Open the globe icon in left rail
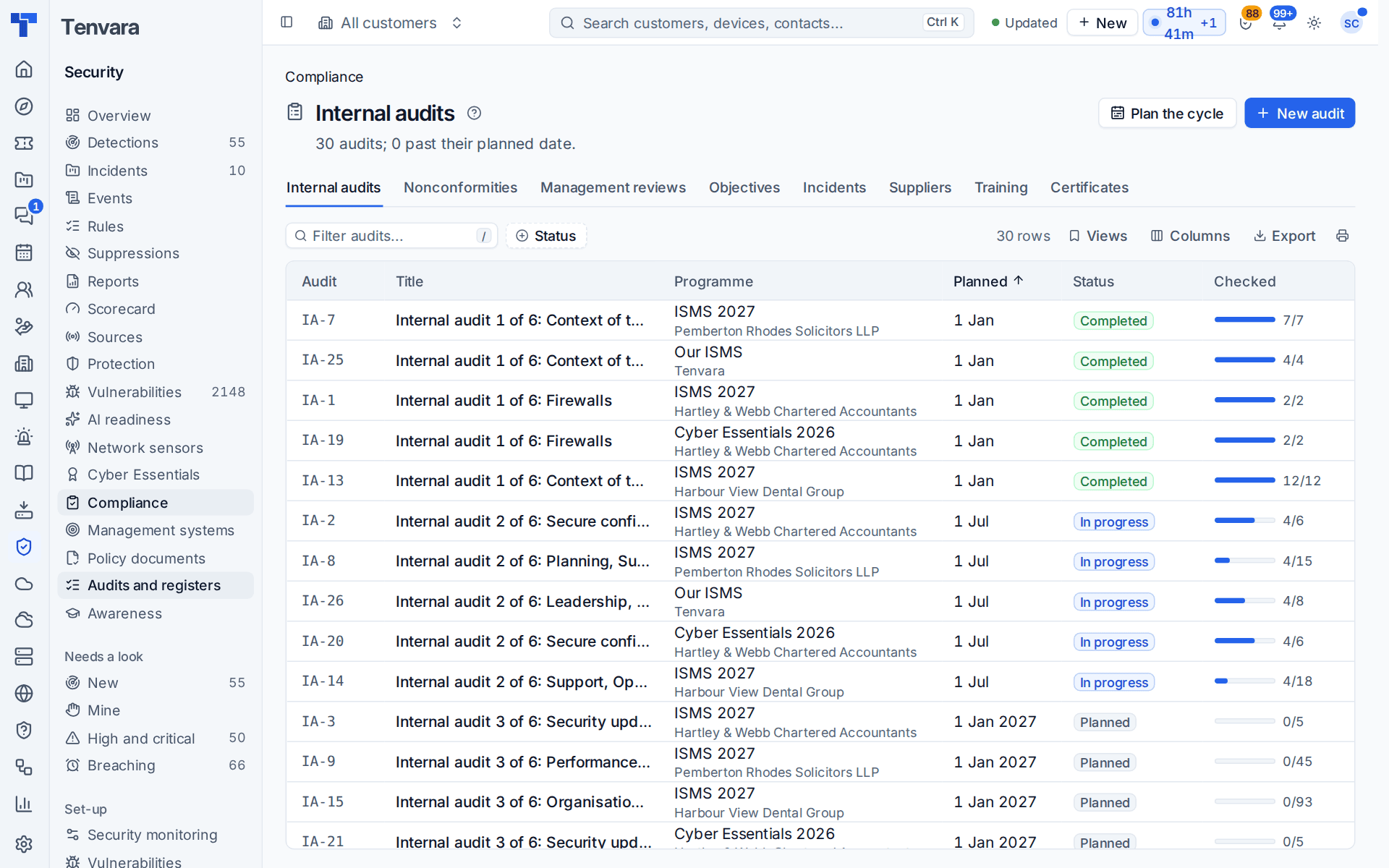Screen dimensions: 1389x868 point(24,693)
